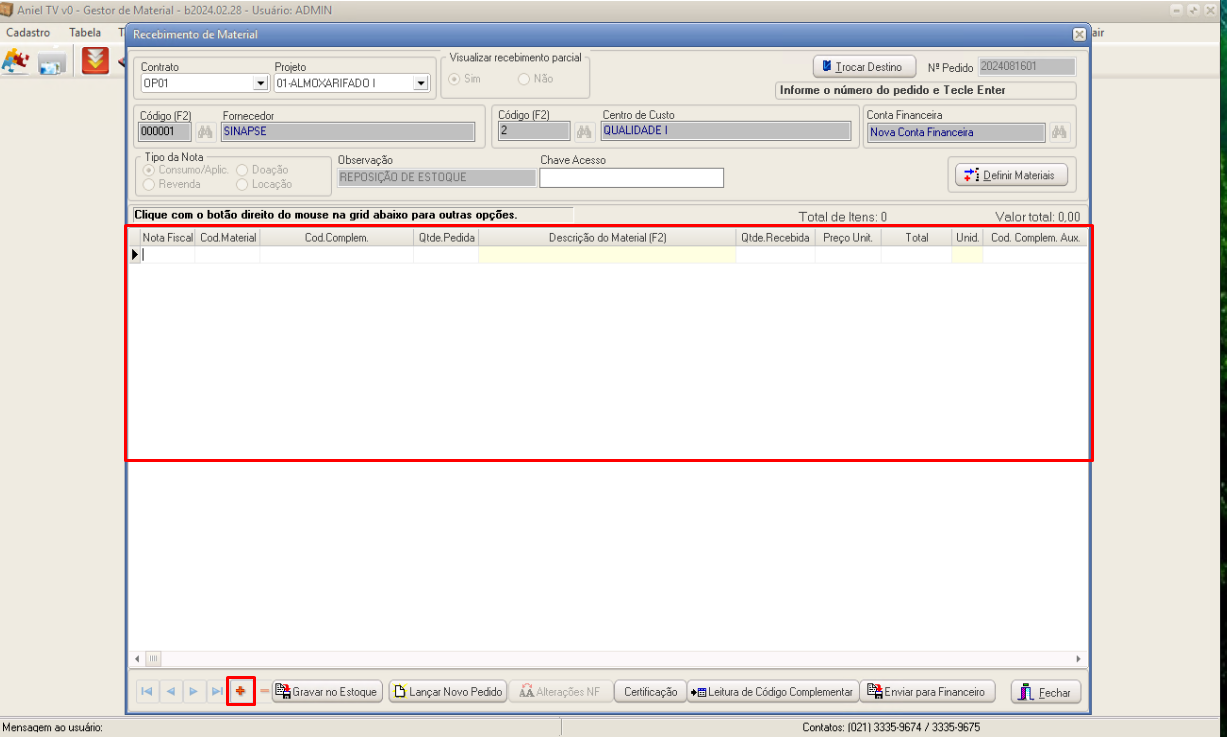The image size is (1227, 737).
Task: Open the Contrato dropdown
Action: tap(260, 83)
